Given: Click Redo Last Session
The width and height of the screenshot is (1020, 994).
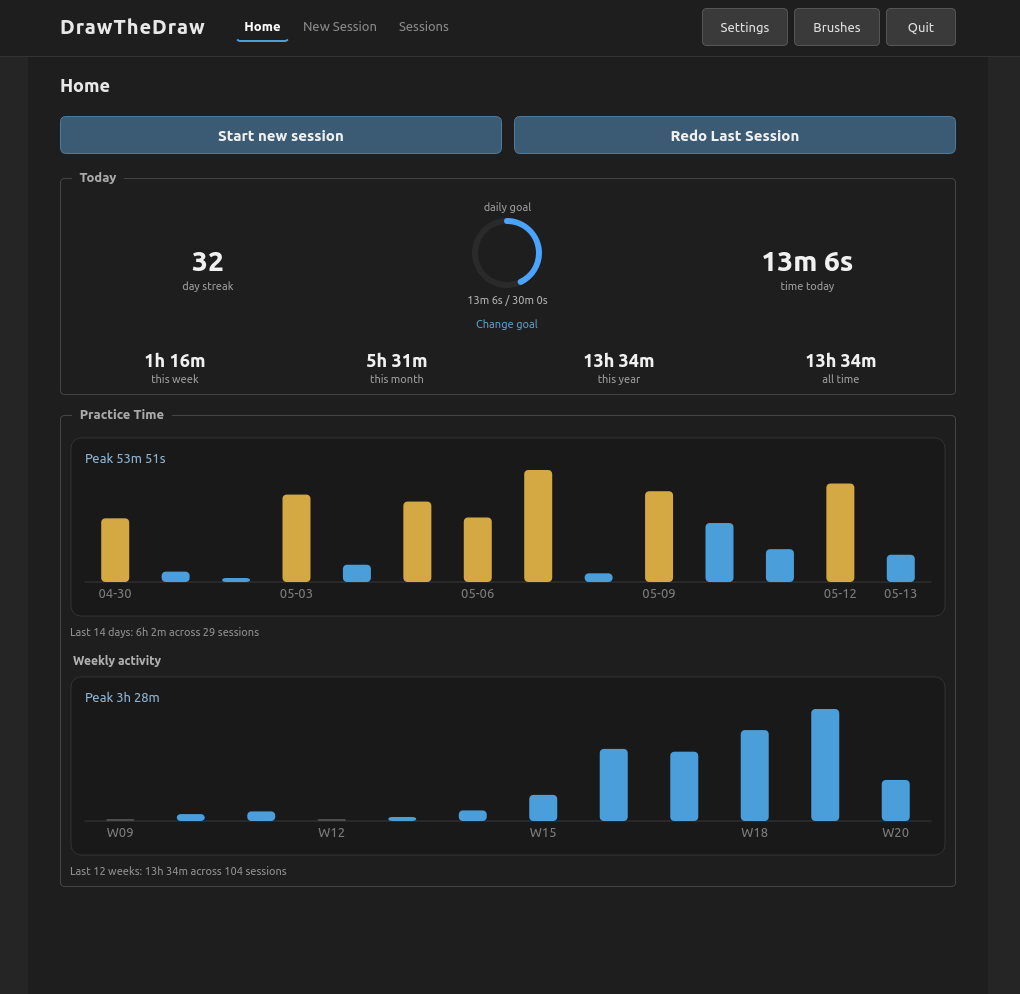Looking at the screenshot, I should [734, 135].
